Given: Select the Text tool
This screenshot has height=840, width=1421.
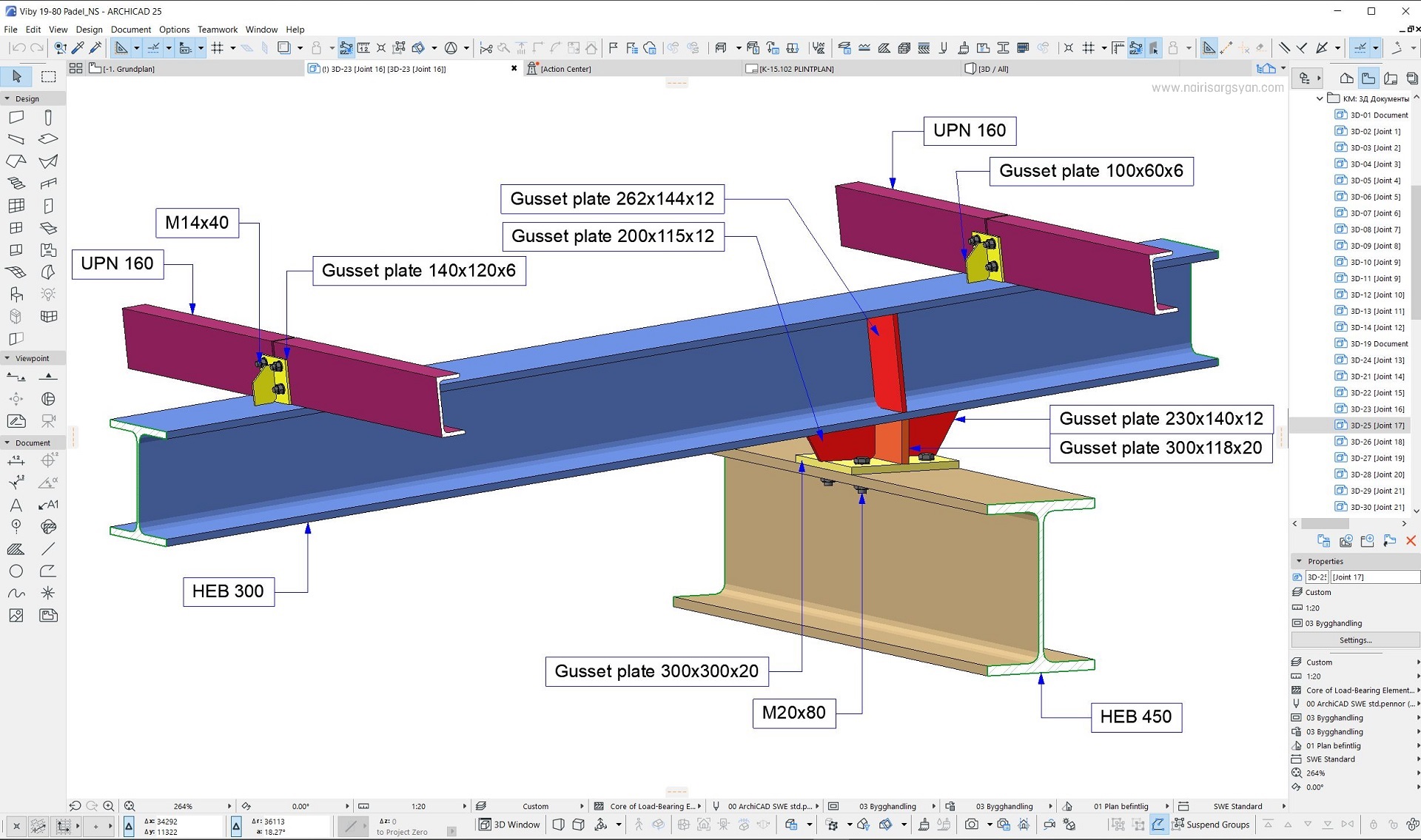Looking at the screenshot, I should pos(16,505).
